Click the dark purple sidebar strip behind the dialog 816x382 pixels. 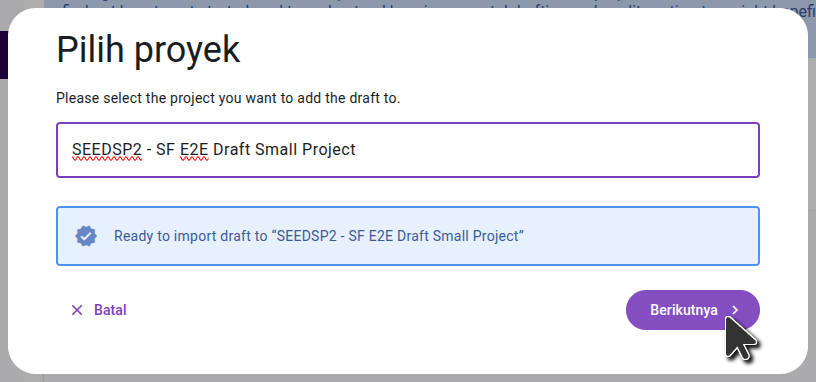(x=4, y=55)
